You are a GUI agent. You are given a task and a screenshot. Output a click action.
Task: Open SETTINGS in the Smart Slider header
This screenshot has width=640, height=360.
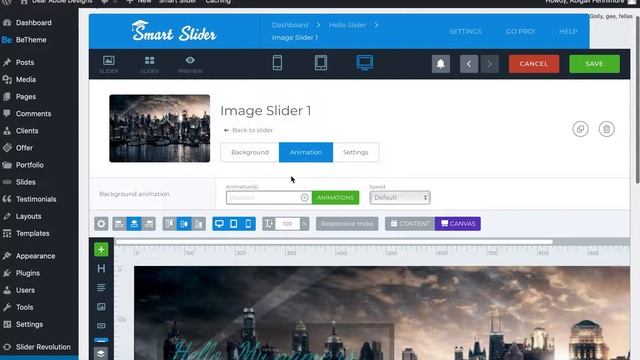click(465, 31)
